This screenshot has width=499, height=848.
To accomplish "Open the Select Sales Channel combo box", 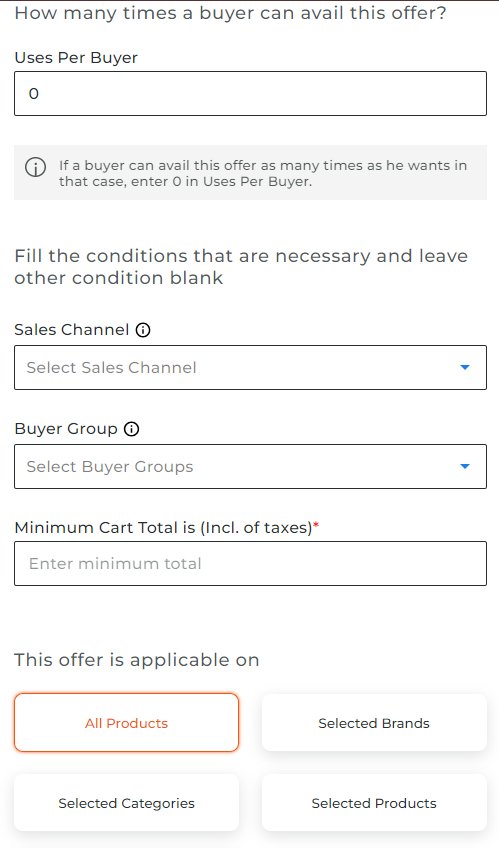I will 250,368.
